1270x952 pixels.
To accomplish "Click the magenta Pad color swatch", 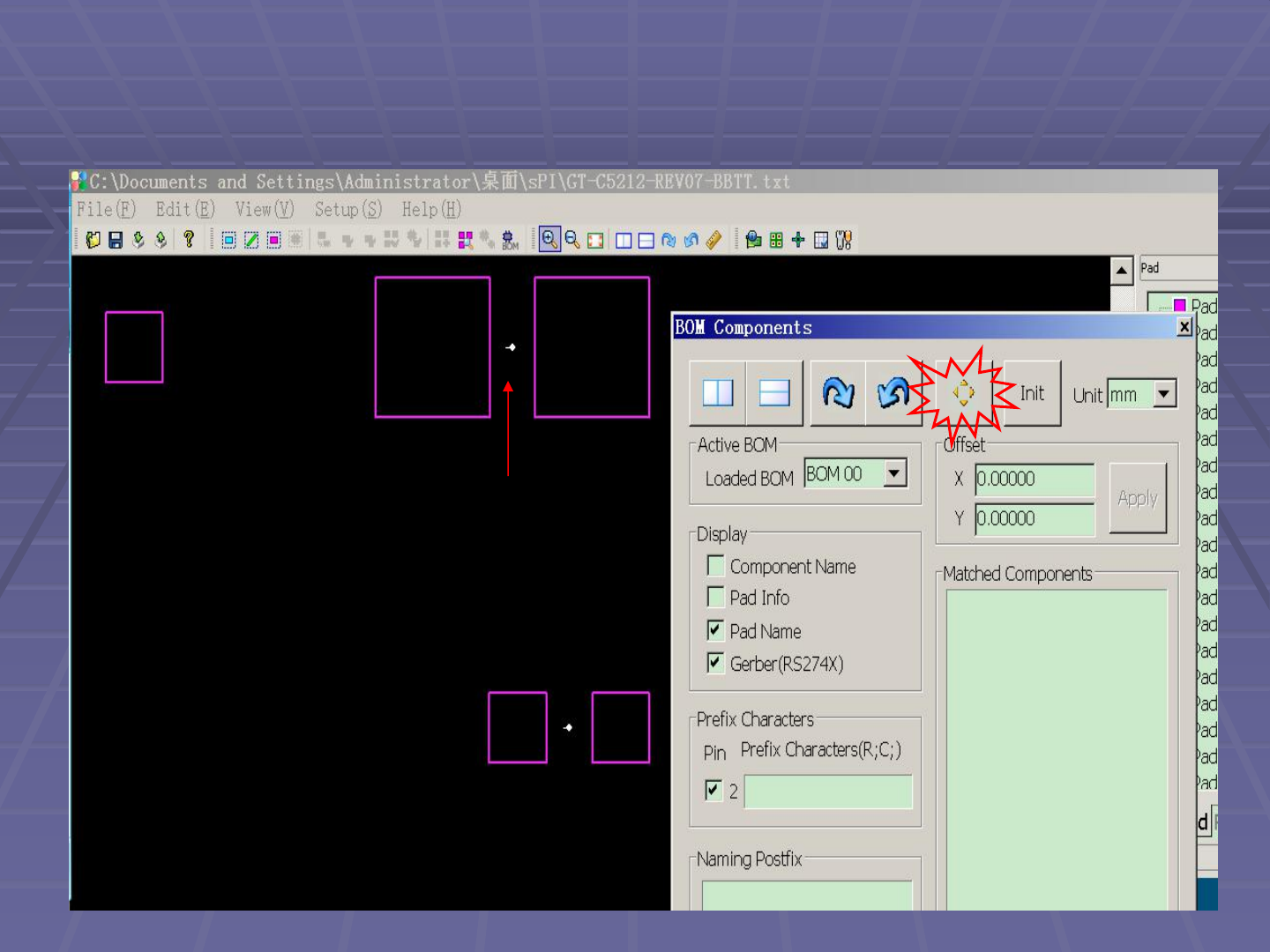I will click(x=1179, y=306).
